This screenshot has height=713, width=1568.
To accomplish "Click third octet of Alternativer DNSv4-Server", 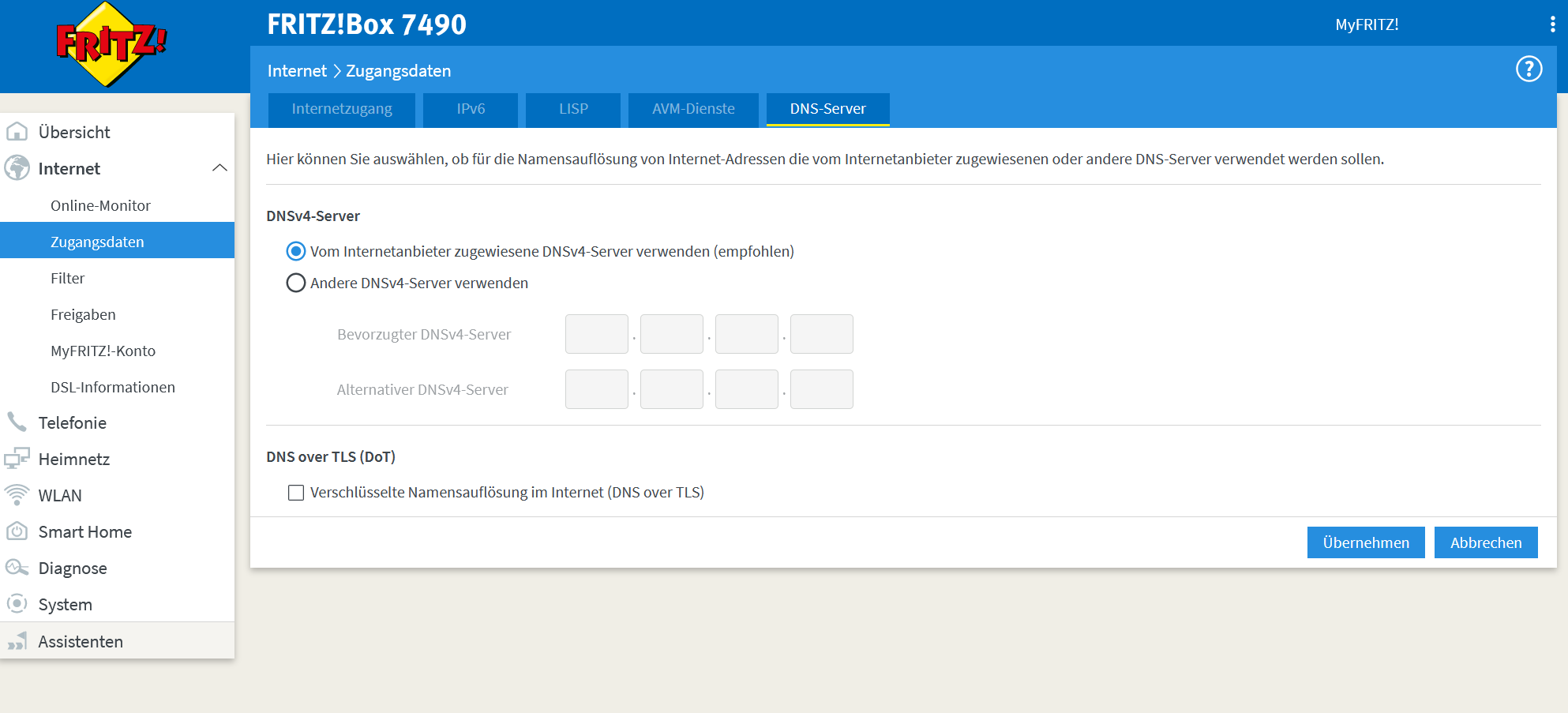I will tap(747, 389).
